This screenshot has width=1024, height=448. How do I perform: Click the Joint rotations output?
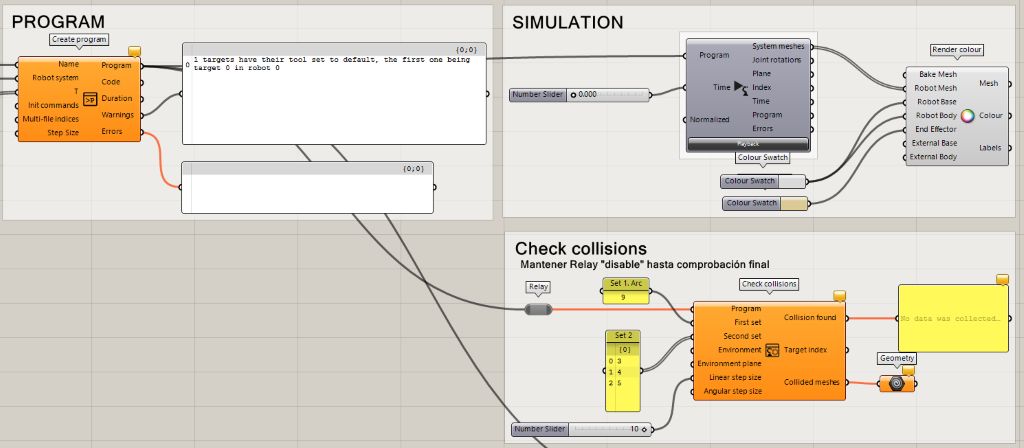pos(776,60)
